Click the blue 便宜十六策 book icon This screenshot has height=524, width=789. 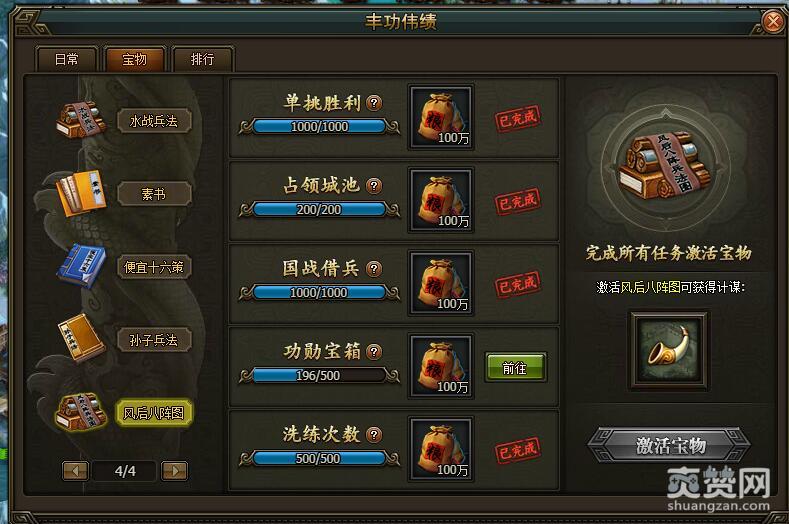click(x=82, y=266)
